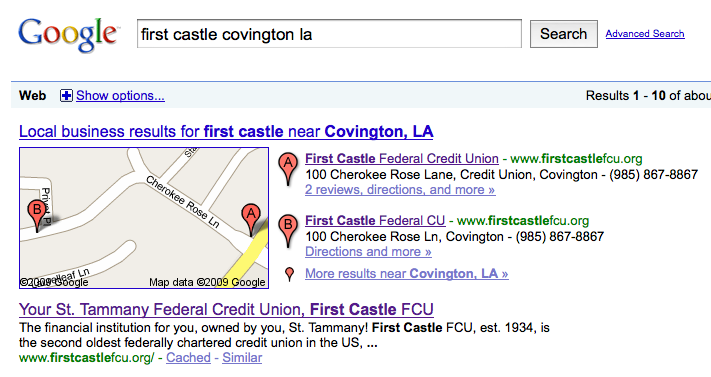
Task: Open More results near Covington, LA
Action: coord(407,274)
